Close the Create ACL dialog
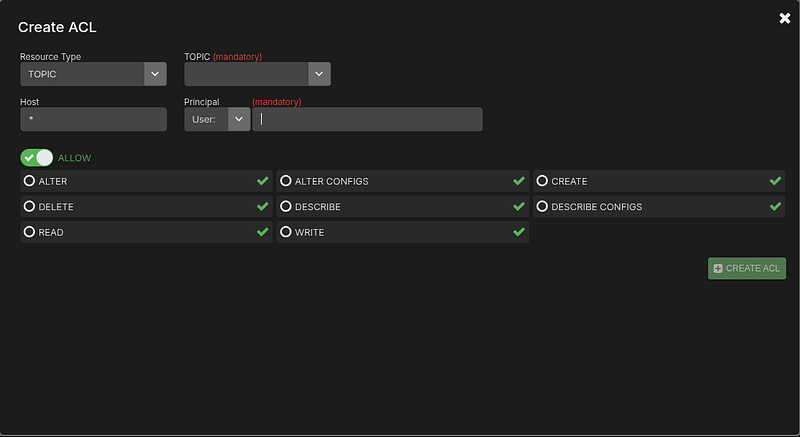This screenshot has height=437, width=800. [x=784, y=18]
